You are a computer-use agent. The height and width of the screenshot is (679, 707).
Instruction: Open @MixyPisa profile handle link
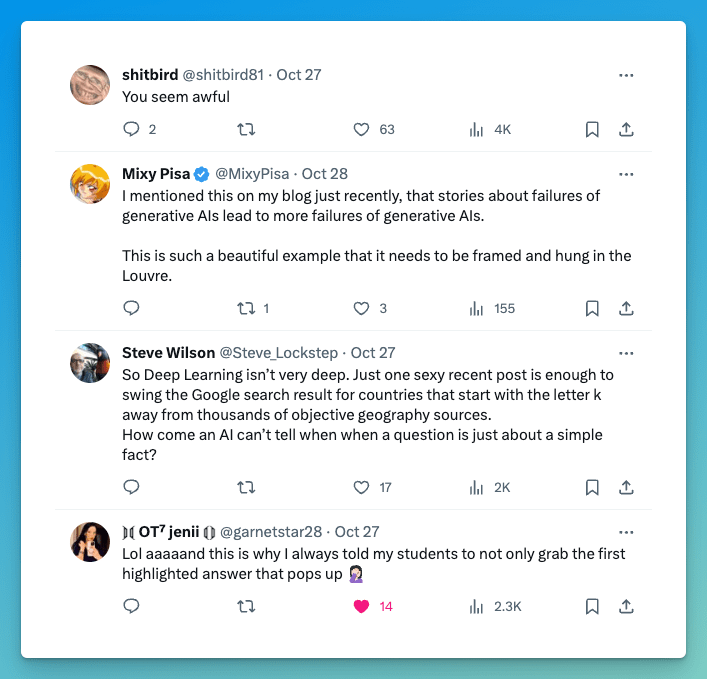click(254, 174)
